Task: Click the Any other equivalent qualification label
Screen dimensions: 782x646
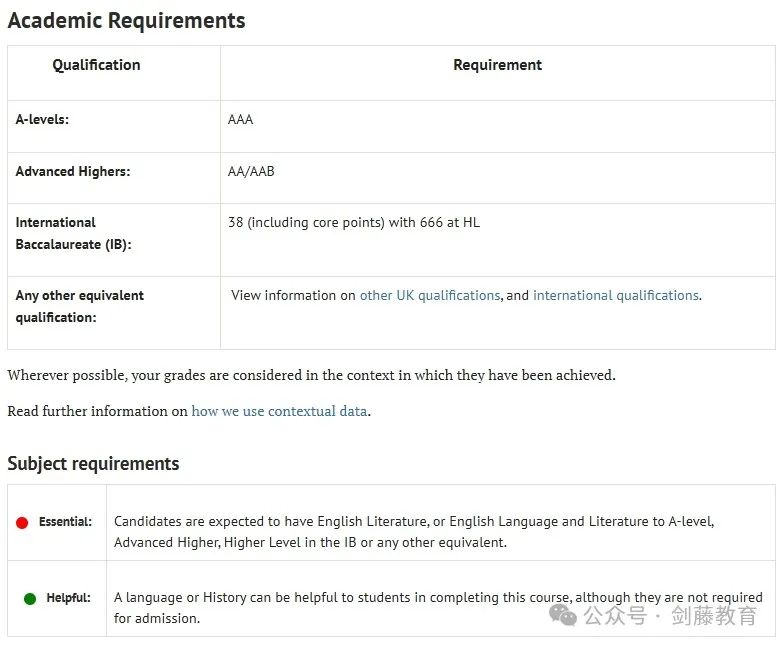Action: [x=80, y=306]
